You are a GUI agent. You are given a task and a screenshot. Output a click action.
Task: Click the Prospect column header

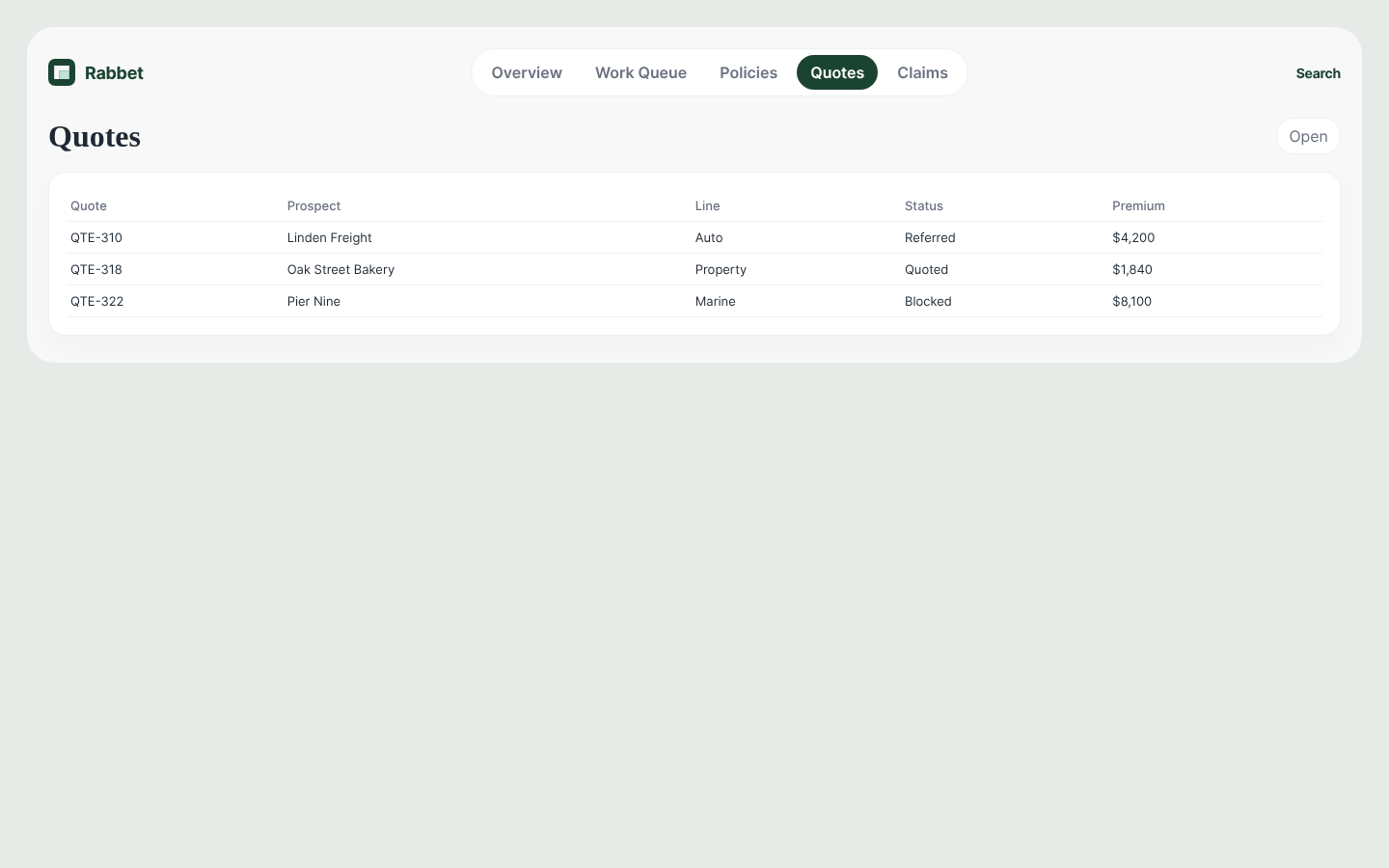[x=313, y=205]
